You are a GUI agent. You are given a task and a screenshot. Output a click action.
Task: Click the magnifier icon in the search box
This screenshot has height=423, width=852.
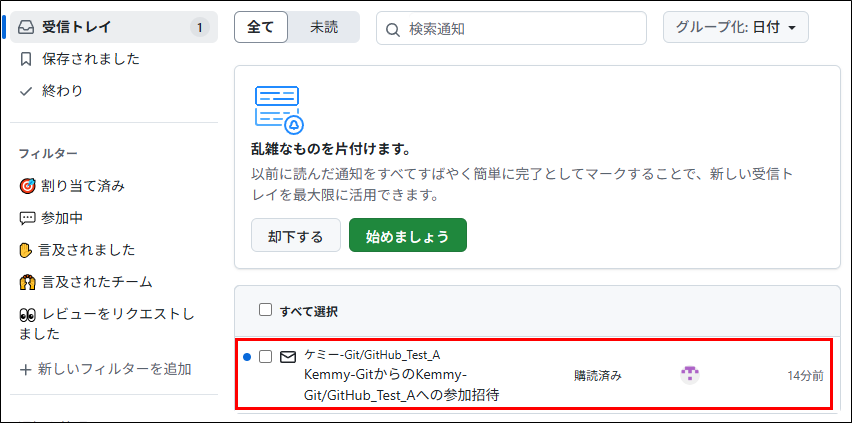pos(392,29)
